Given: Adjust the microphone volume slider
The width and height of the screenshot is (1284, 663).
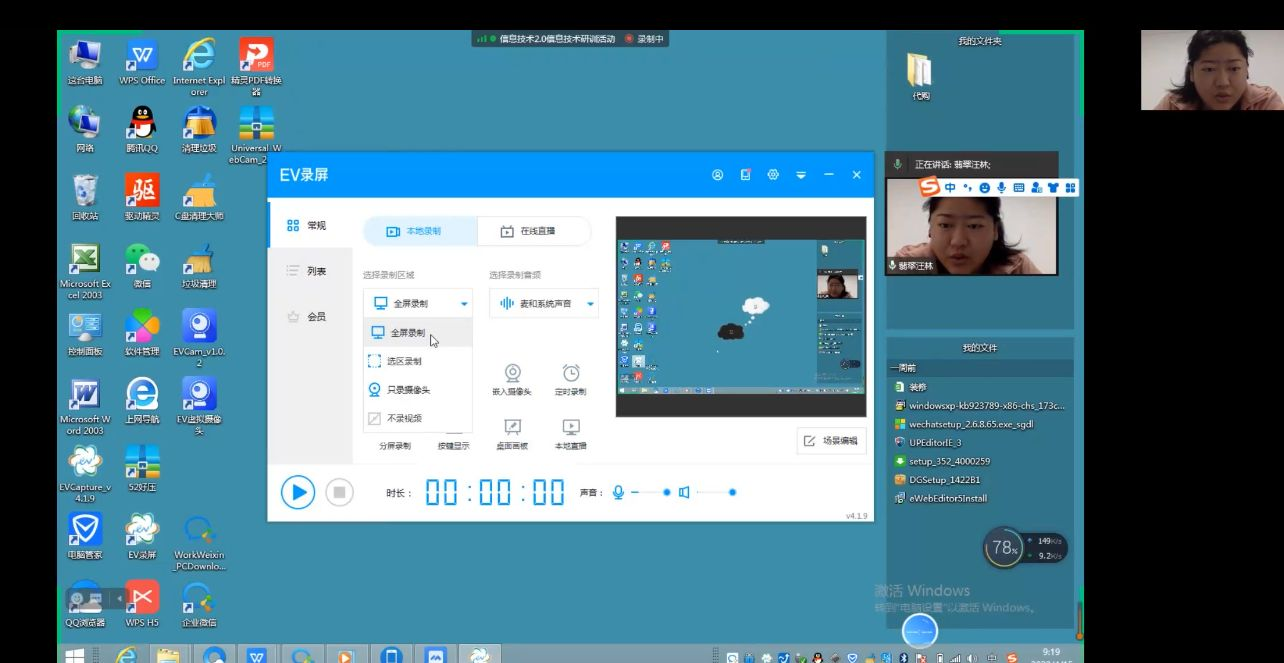Looking at the screenshot, I should [x=651, y=492].
